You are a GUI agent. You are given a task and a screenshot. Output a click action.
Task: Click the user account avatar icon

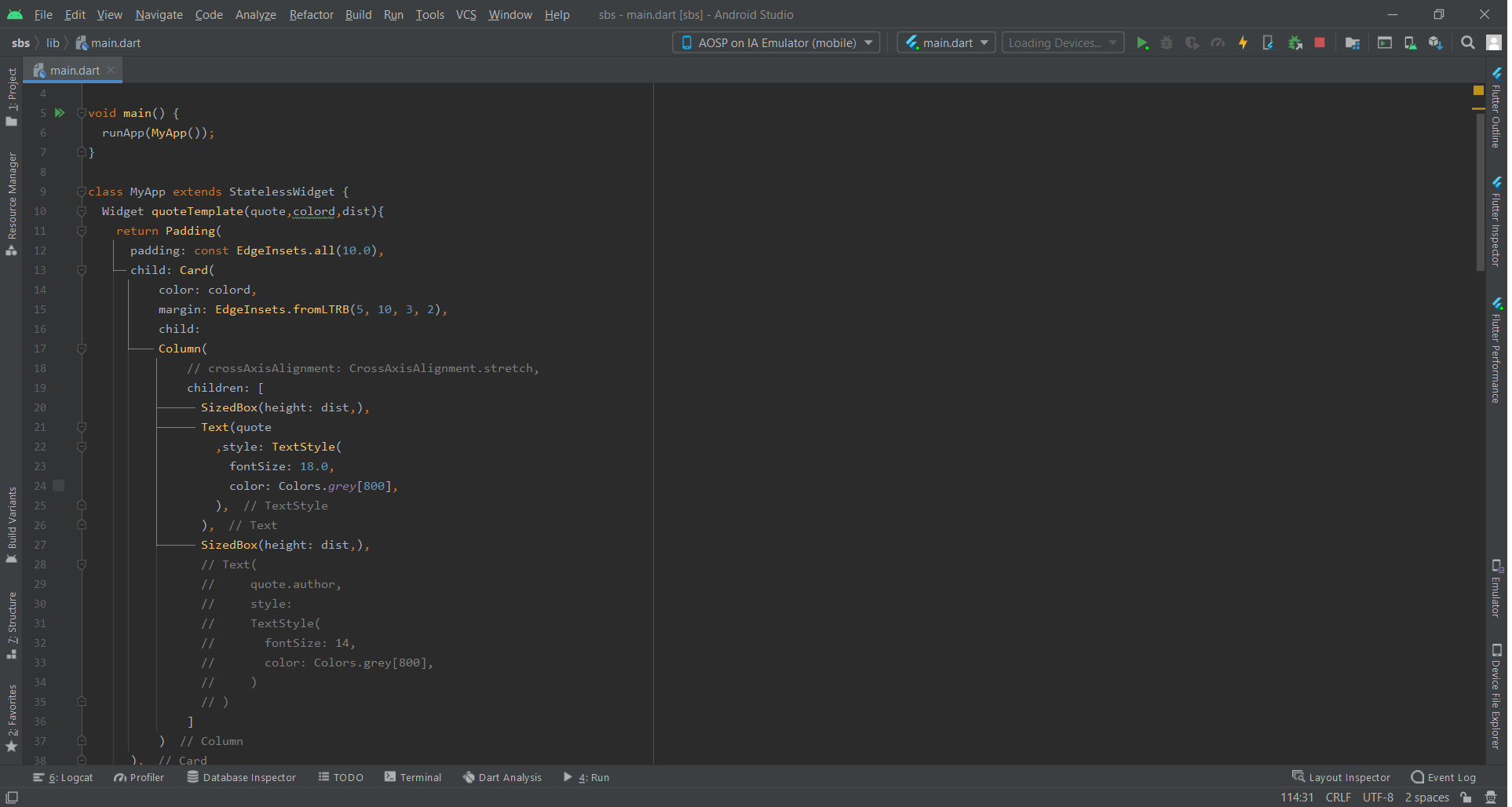coord(1494,43)
